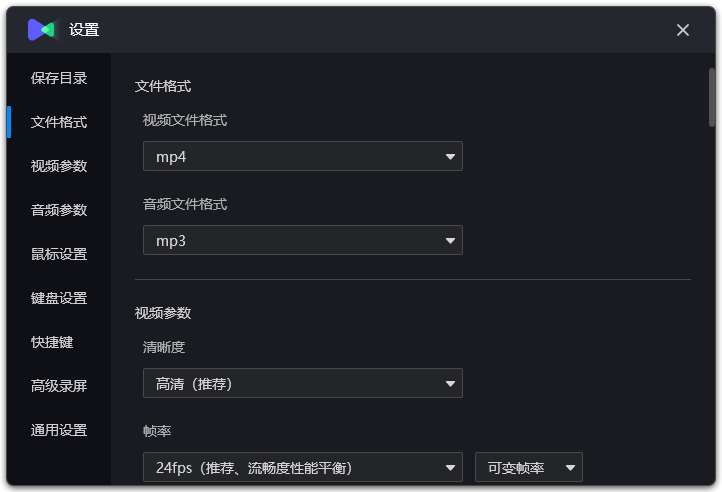Click the arrow on the 可变帧率 combo box
The height and width of the screenshot is (492, 722).
coord(571,468)
